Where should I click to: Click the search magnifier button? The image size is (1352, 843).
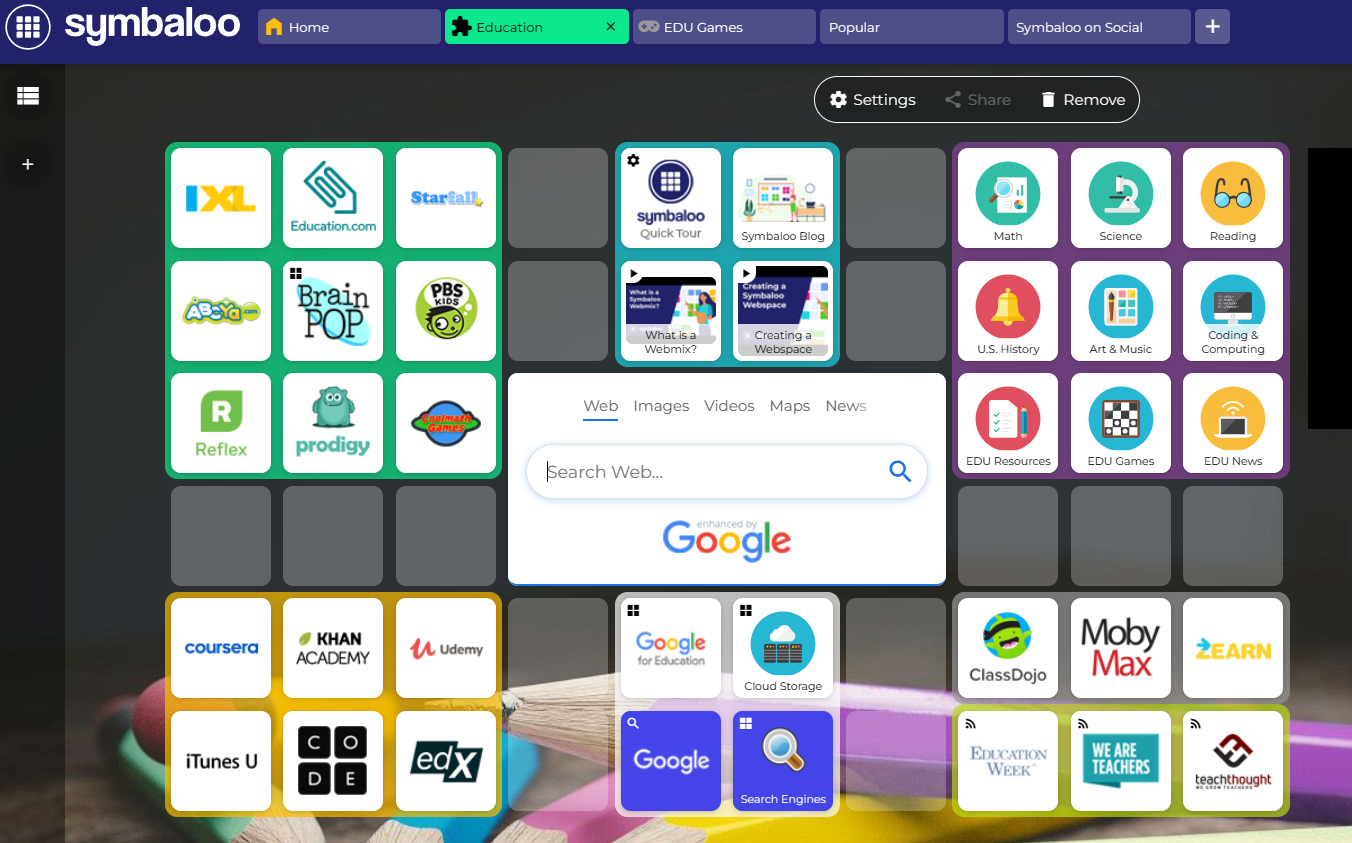point(900,472)
